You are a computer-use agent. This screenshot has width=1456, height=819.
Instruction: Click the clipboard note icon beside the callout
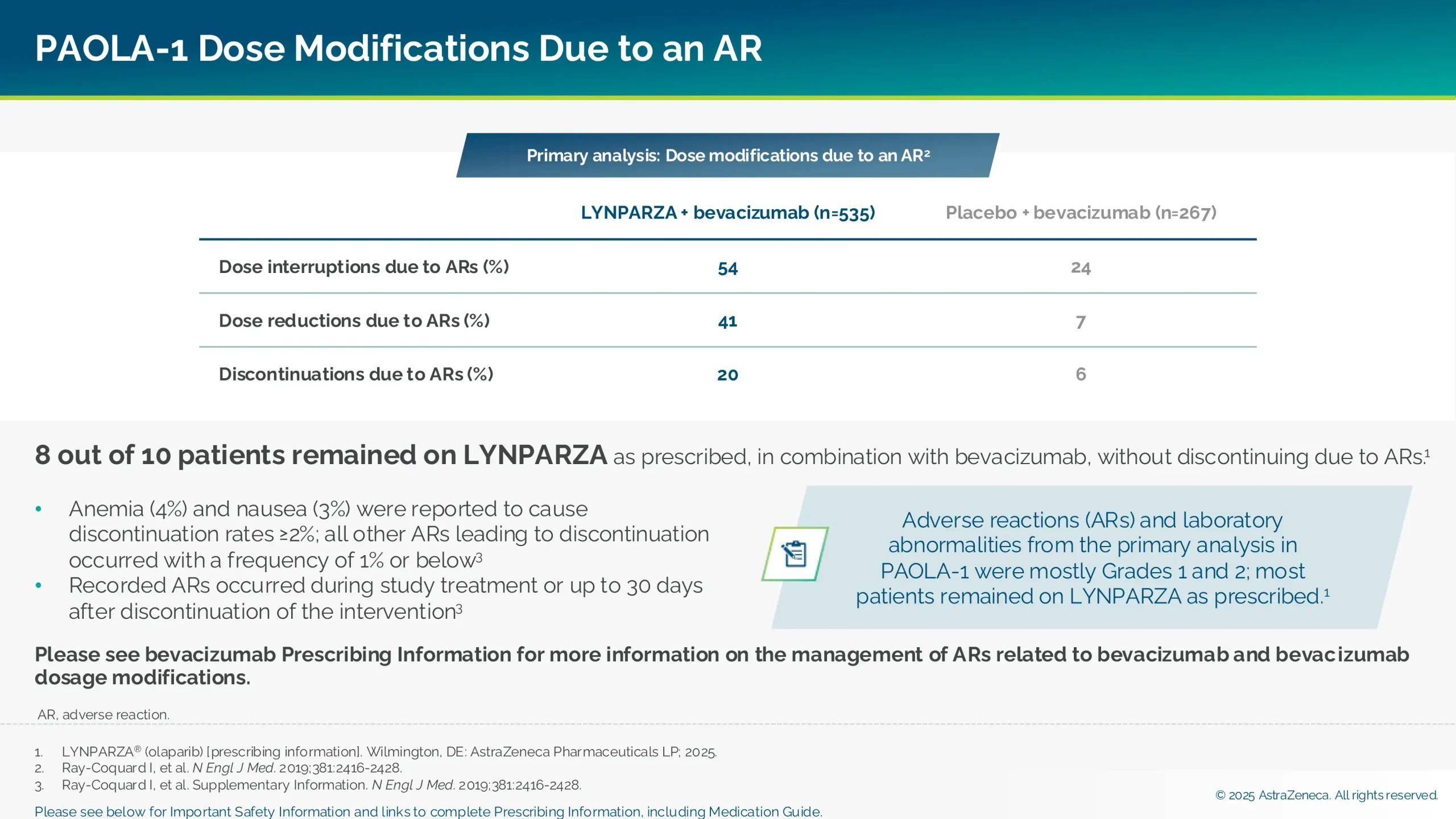(x=796, y=555)
